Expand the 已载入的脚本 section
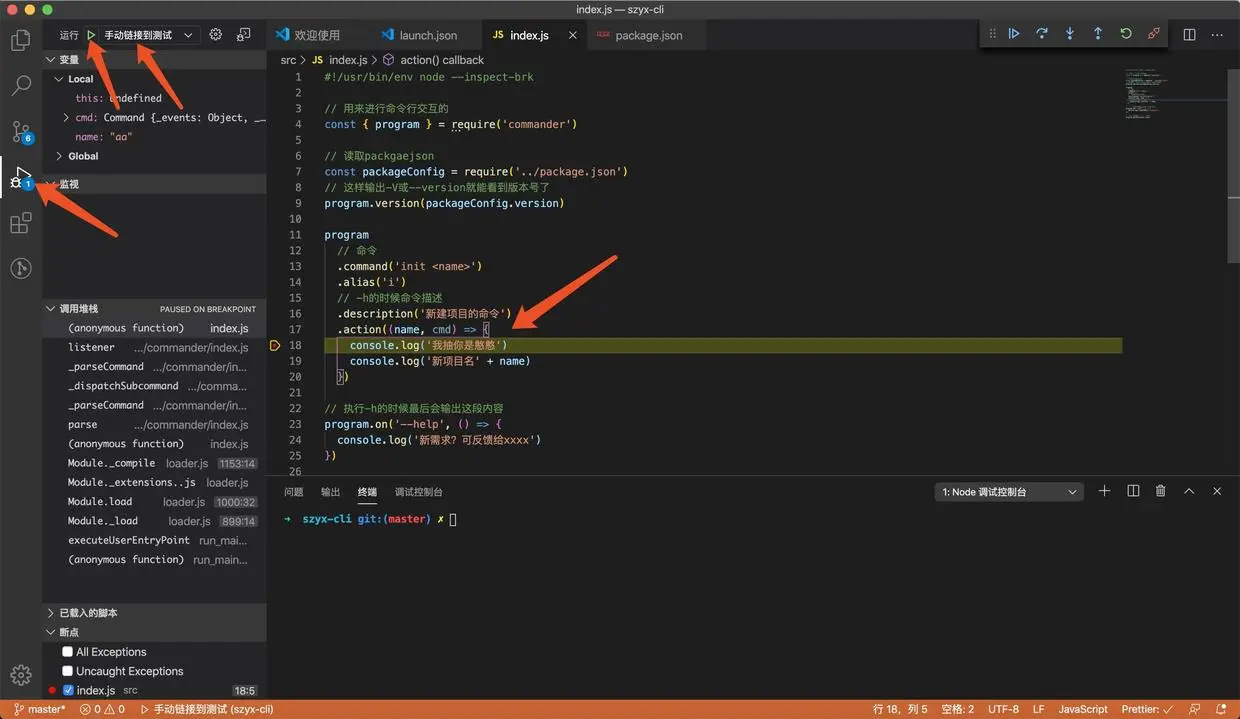The height and width of the screenshot is (719, 1240). pyautogui.click(x=155, y=613)
